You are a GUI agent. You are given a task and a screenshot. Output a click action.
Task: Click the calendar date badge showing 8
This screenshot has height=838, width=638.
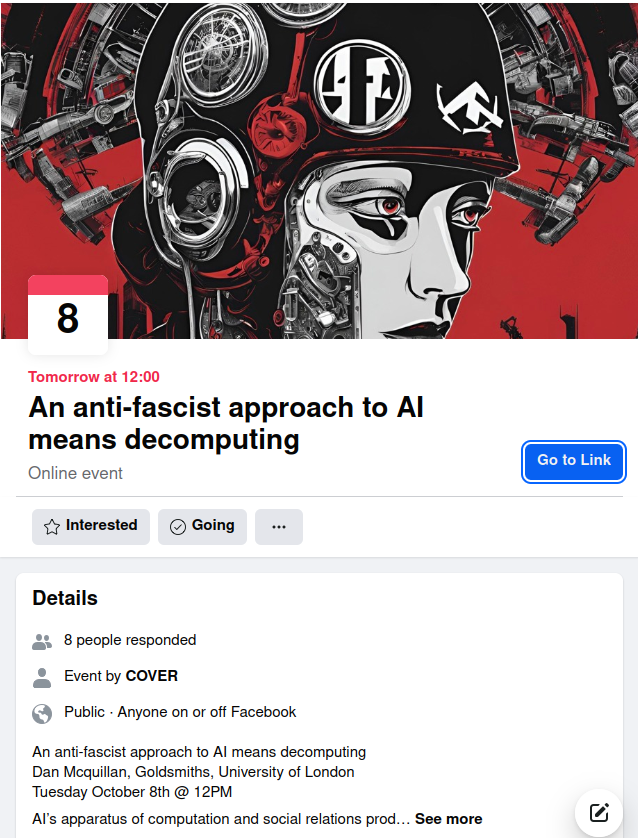(x=68, y=315)
